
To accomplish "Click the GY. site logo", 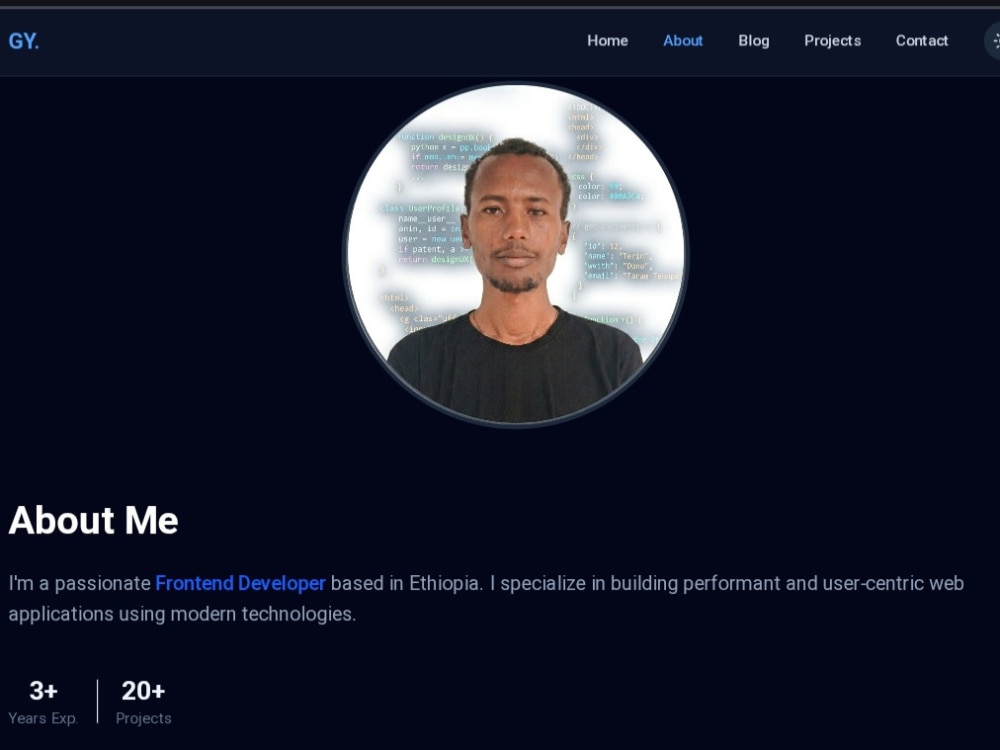I will [x=24, y=41].
